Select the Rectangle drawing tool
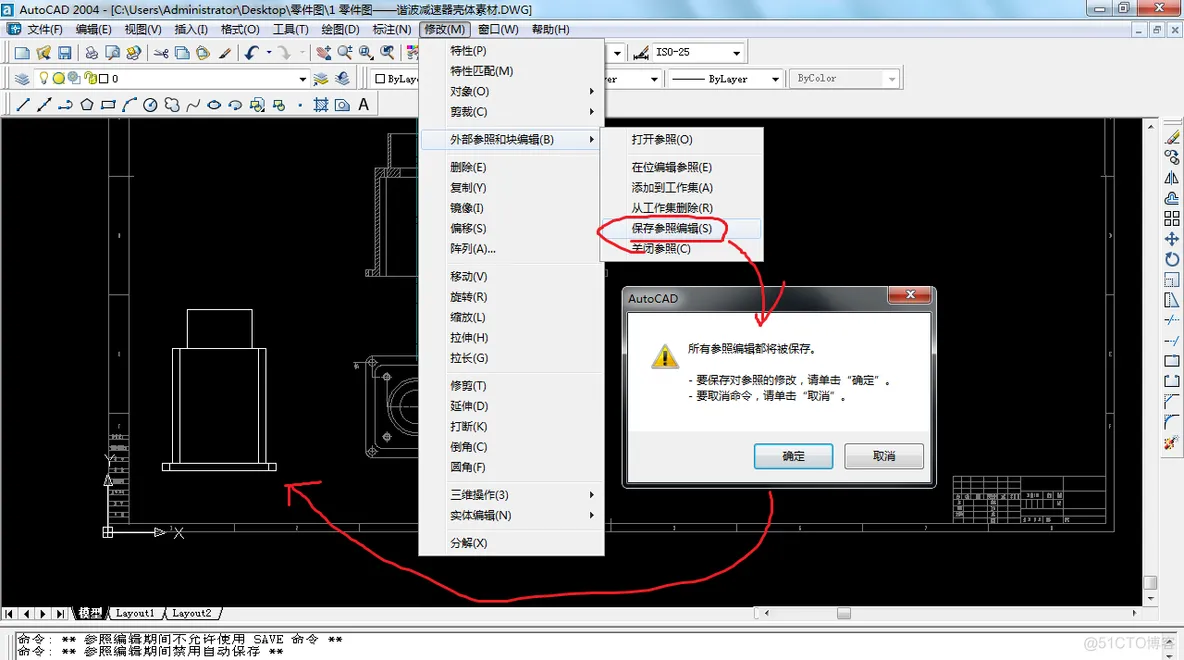The image size is (1184, 660). (x=108, y=105)
